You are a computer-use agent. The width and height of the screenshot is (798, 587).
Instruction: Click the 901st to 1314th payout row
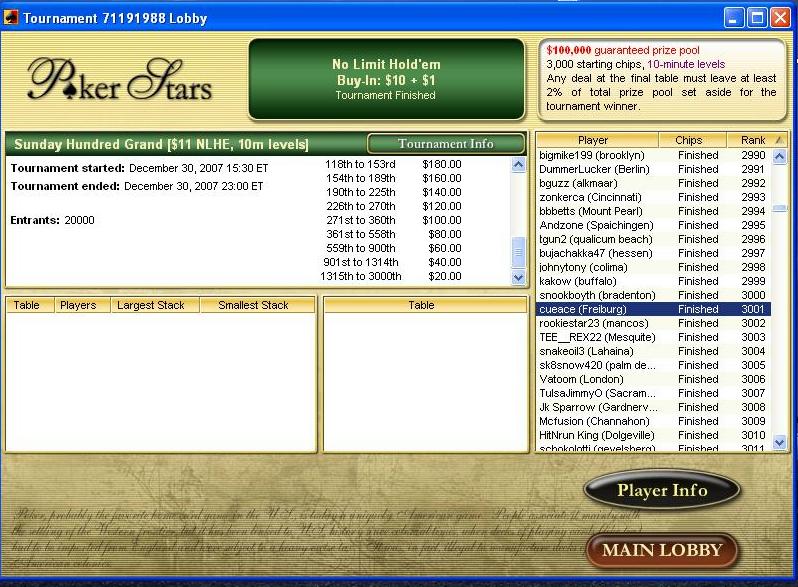pos(393,262)
